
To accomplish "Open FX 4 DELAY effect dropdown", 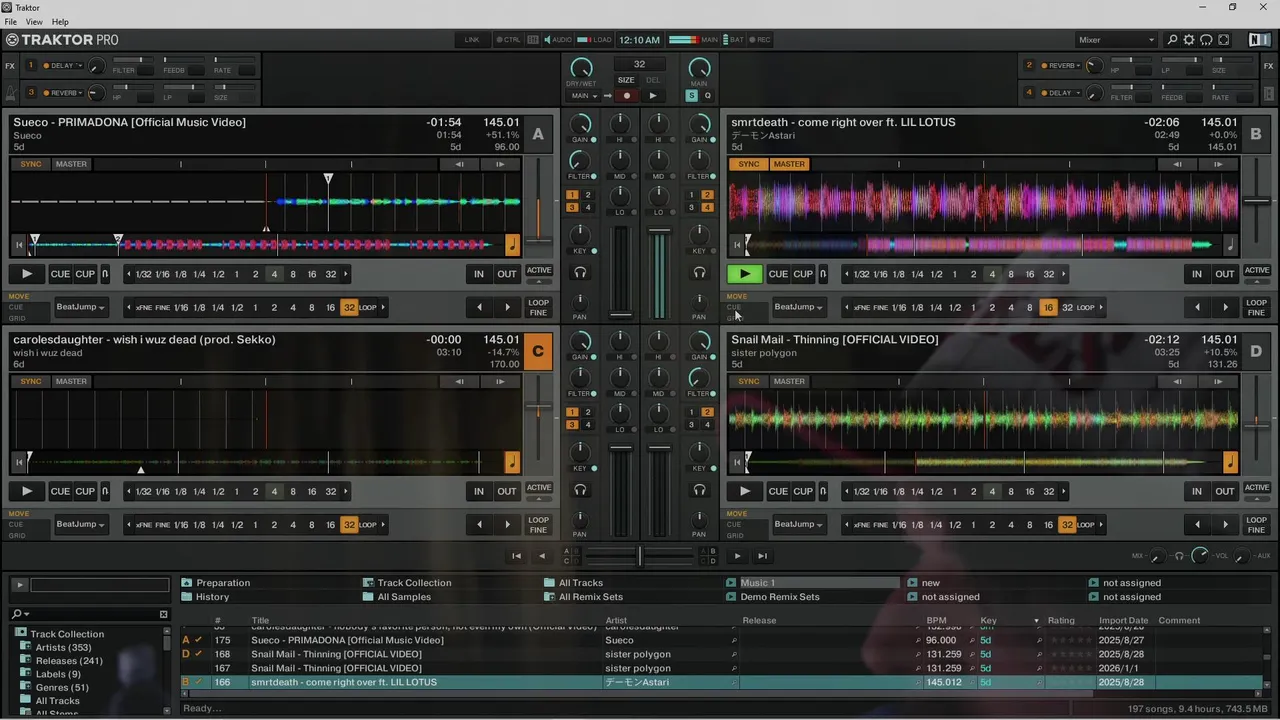I will click(1060, 93).
